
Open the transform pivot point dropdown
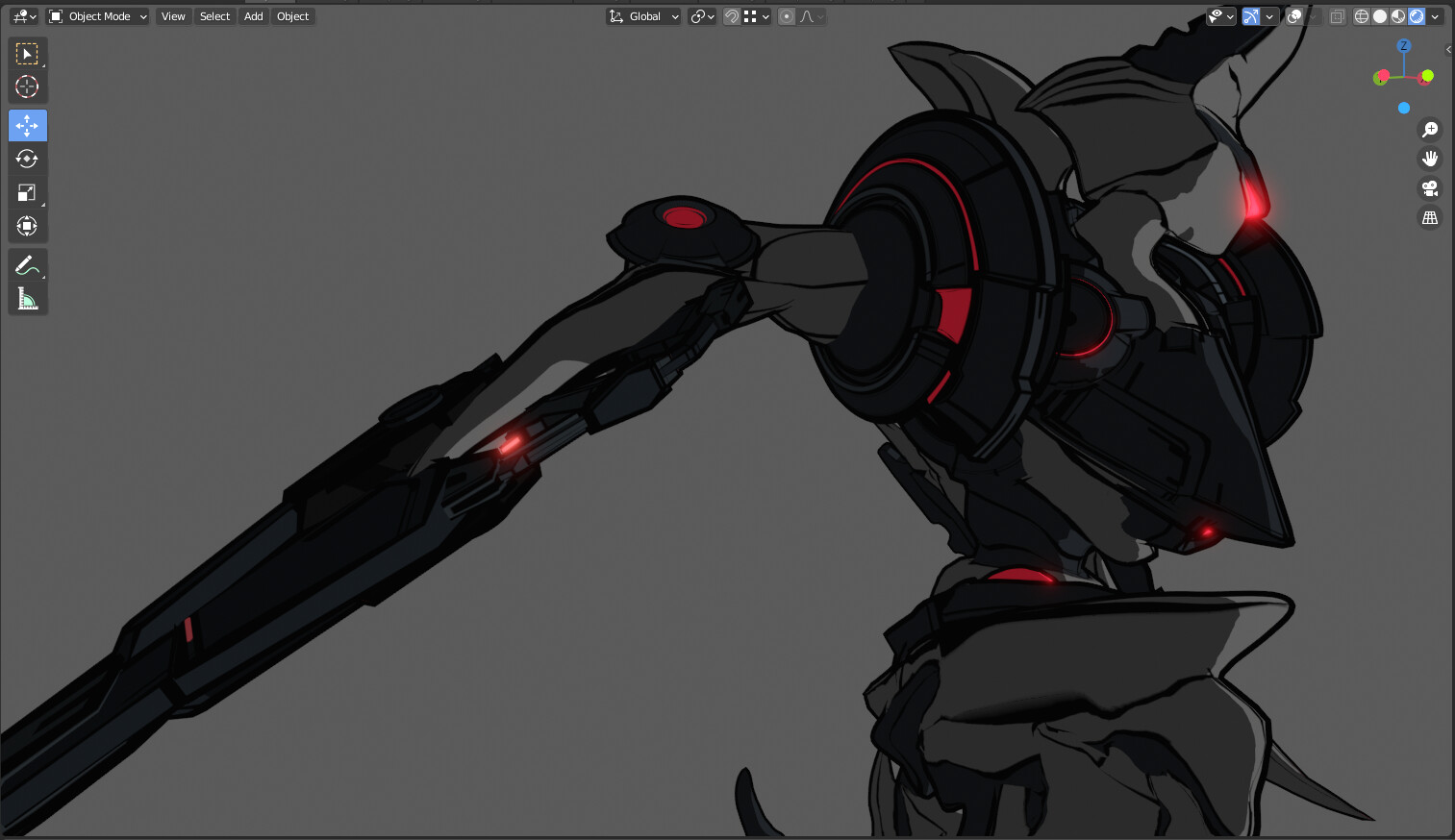[700, 16]
